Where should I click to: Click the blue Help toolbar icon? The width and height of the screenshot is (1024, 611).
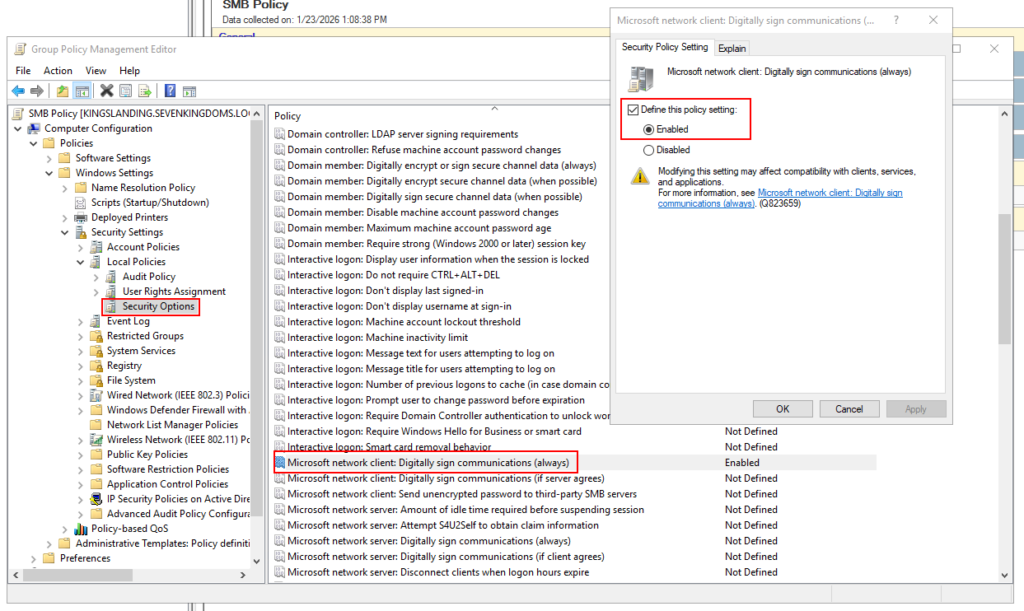[x=171, y=91]
